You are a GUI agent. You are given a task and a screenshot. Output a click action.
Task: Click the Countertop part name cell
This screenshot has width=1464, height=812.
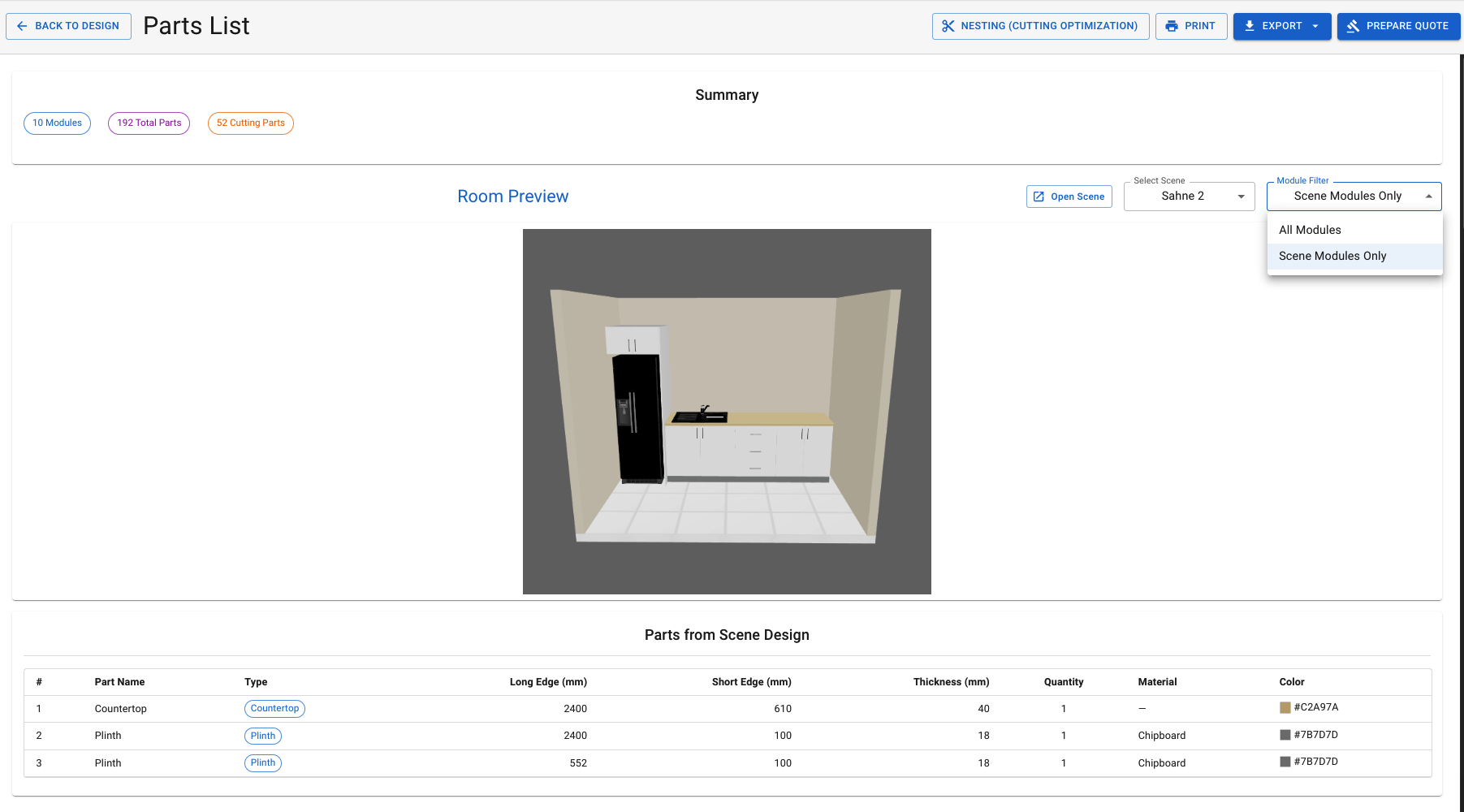(x=120, y=709)
